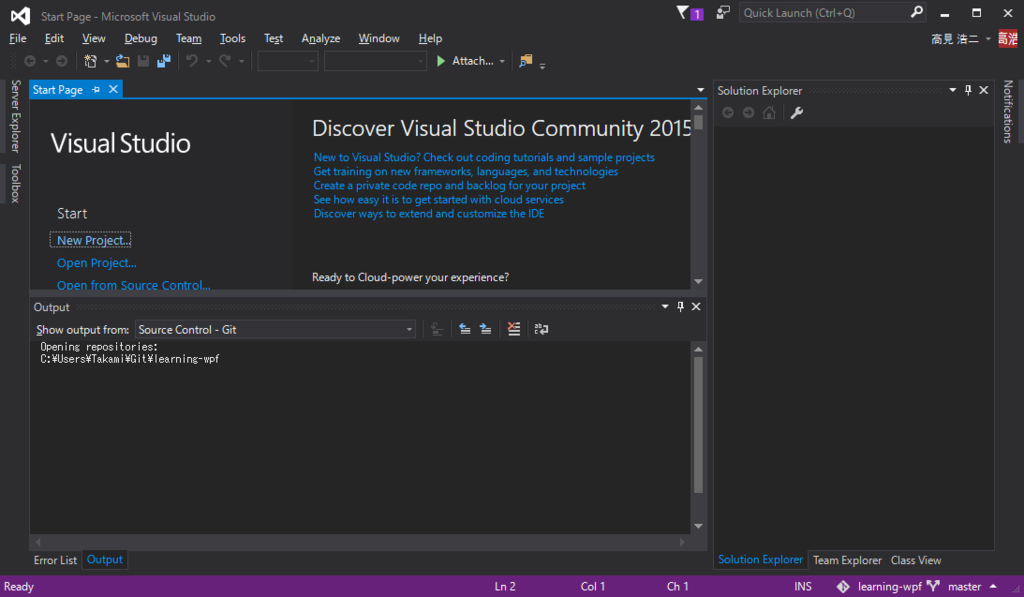Open the Properties wrench in Solution Explorer
This screenshot has height=597, width=1024.
(x=797, y=113)
